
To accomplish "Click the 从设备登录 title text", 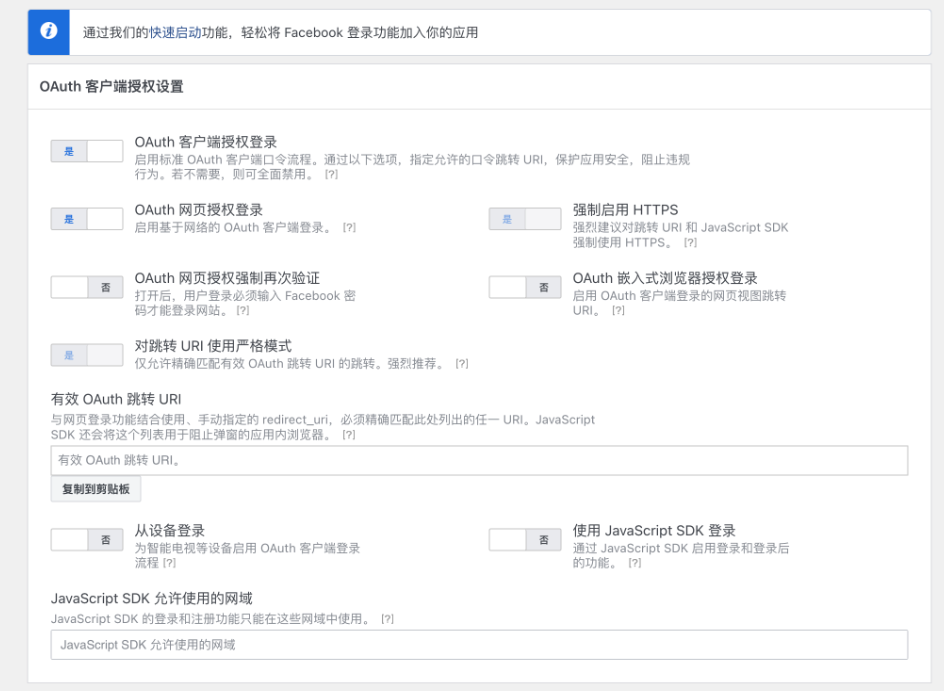I will [x=170, y=531].
